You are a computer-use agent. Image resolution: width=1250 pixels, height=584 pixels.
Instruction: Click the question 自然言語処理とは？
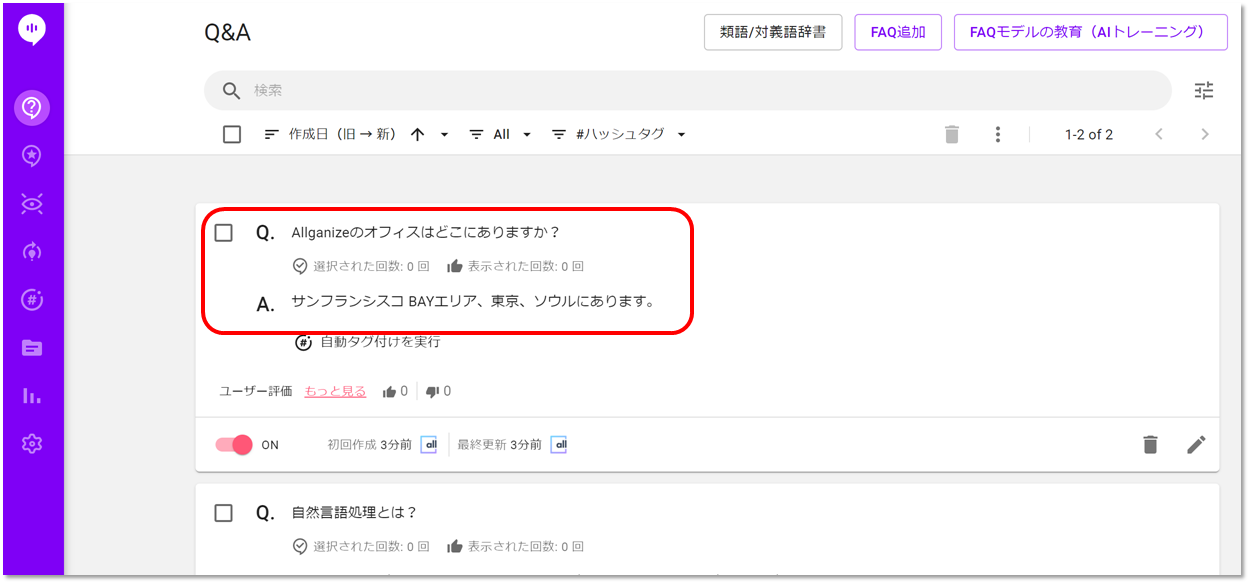click(354, 513)
